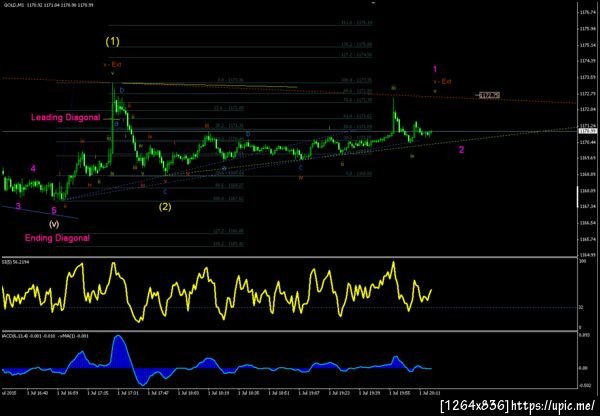Screen dimensions: 600x416
Task: Click the last time axis label, 1 Jul 20:11
Action: tap(430, 393)
